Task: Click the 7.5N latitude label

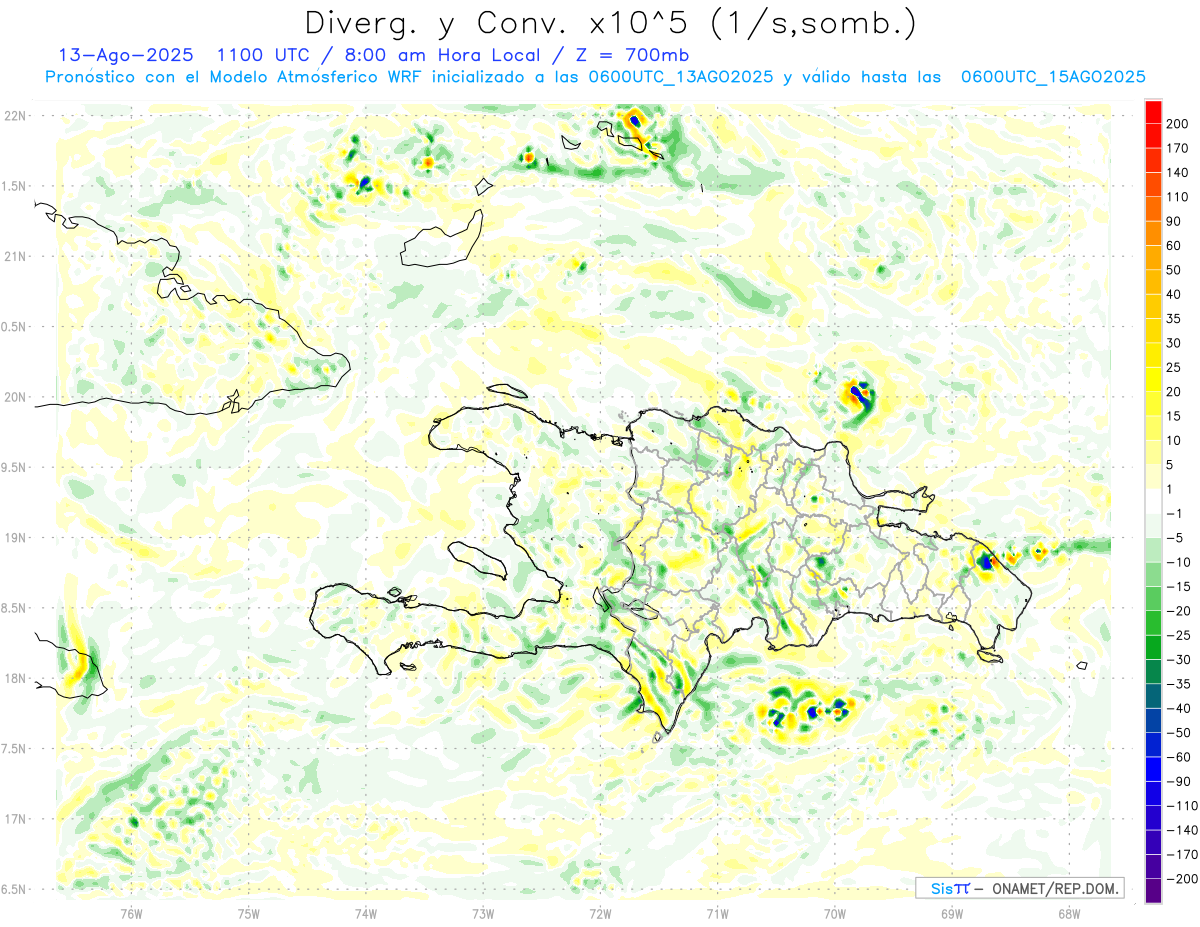Action: [15, 748]
